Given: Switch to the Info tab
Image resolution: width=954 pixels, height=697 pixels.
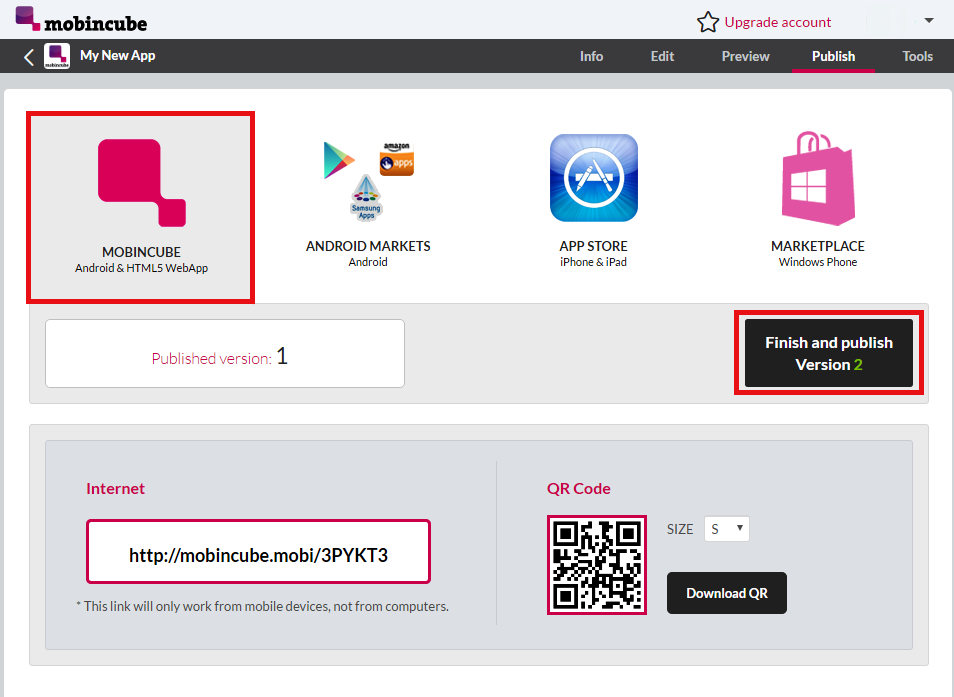Looking at the screenshot, I should click(591, 57).
